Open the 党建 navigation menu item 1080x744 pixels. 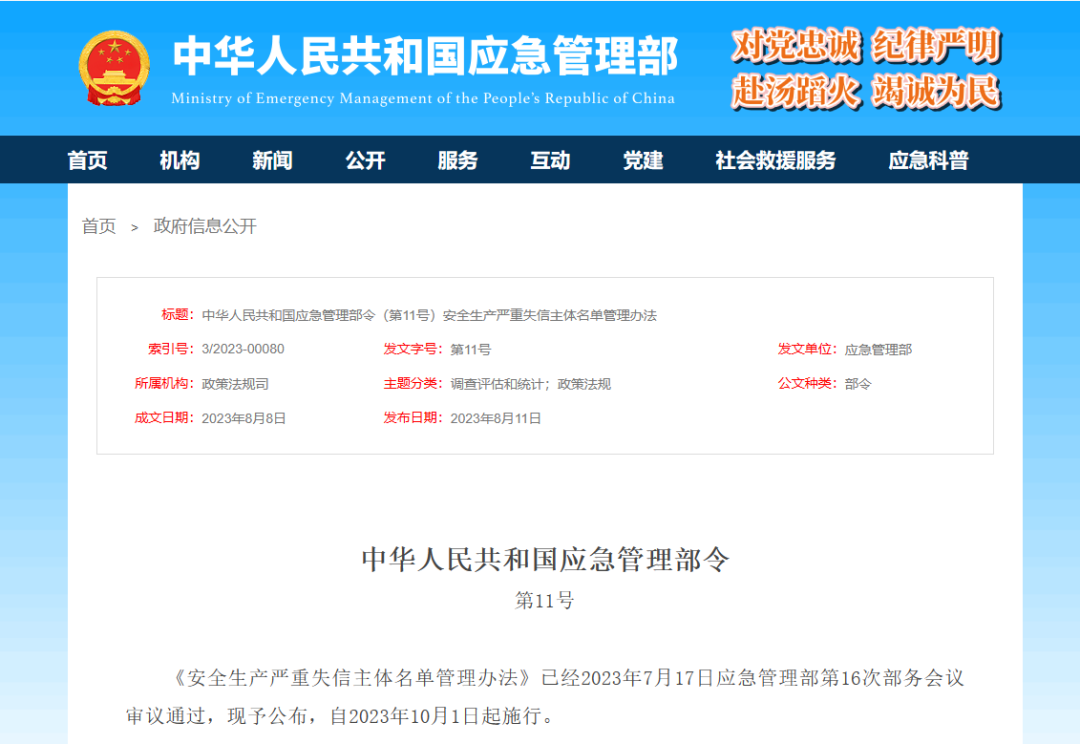click(643, 161)
